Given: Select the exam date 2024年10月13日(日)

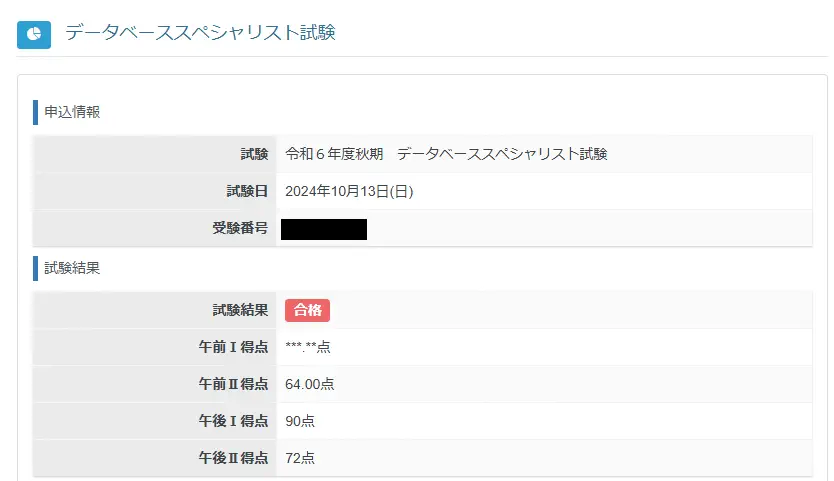Looking at the screenshot, I should point(349,191).
